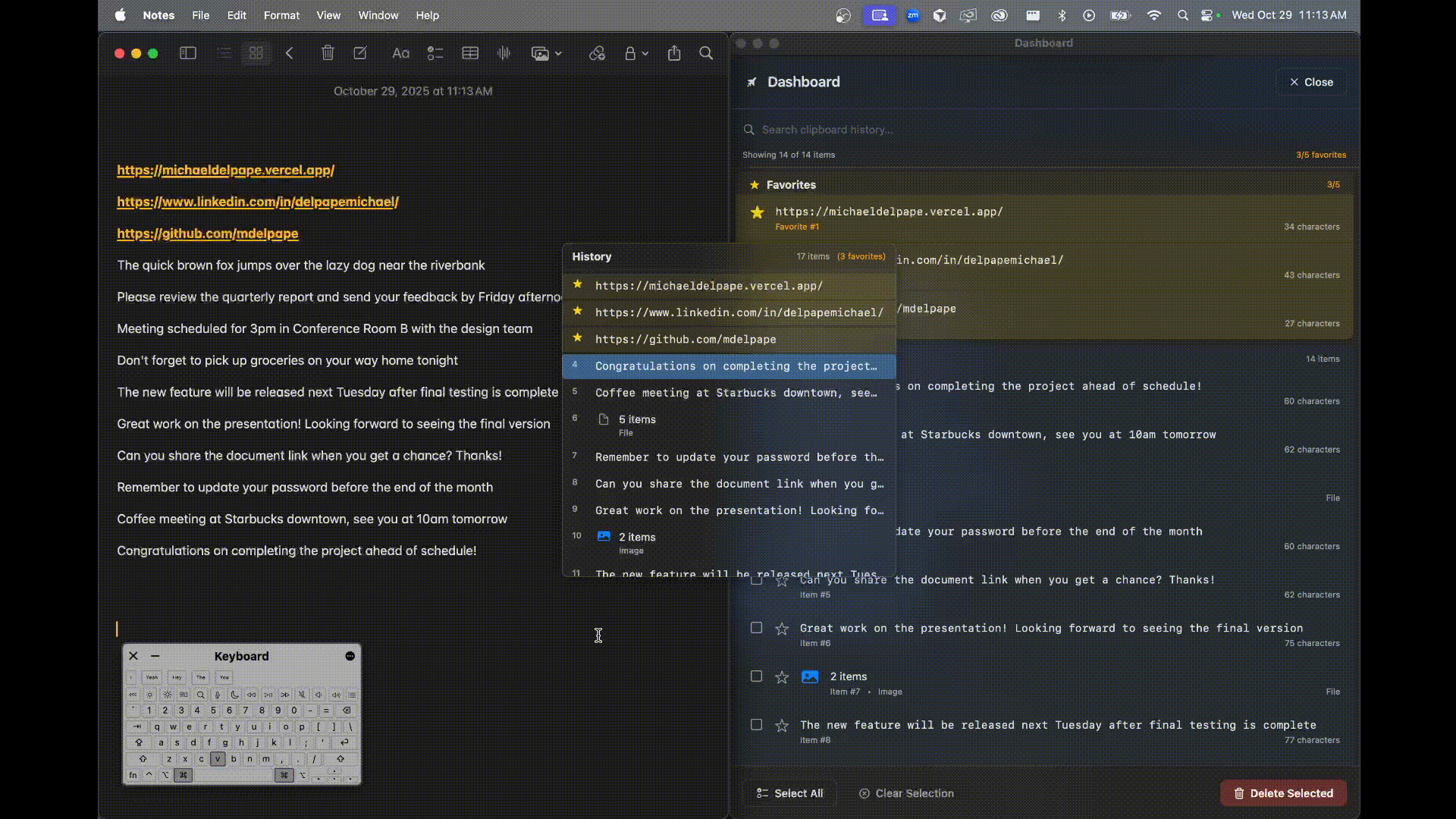Click the link collaboration icon
This screenshot has height=819, width=1456.
(x=597, y=53)
